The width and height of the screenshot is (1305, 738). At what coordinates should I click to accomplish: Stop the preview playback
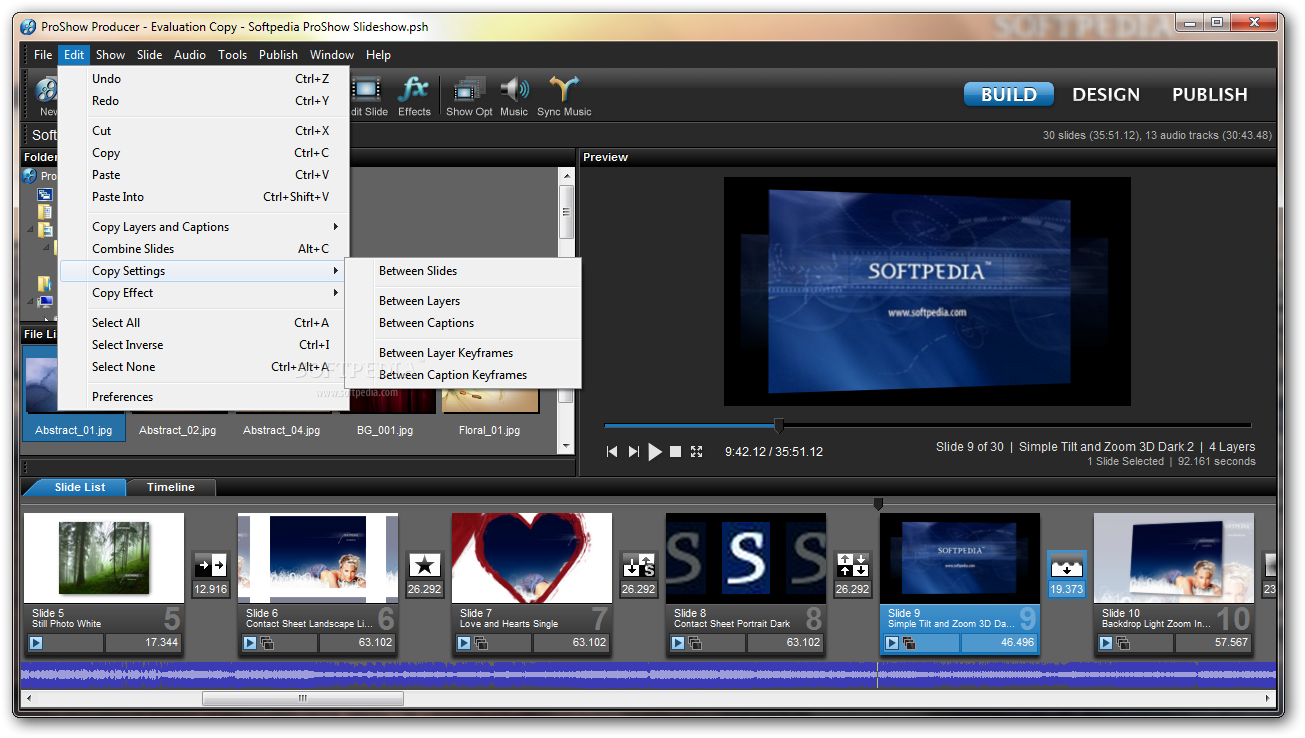pos(676,452)
